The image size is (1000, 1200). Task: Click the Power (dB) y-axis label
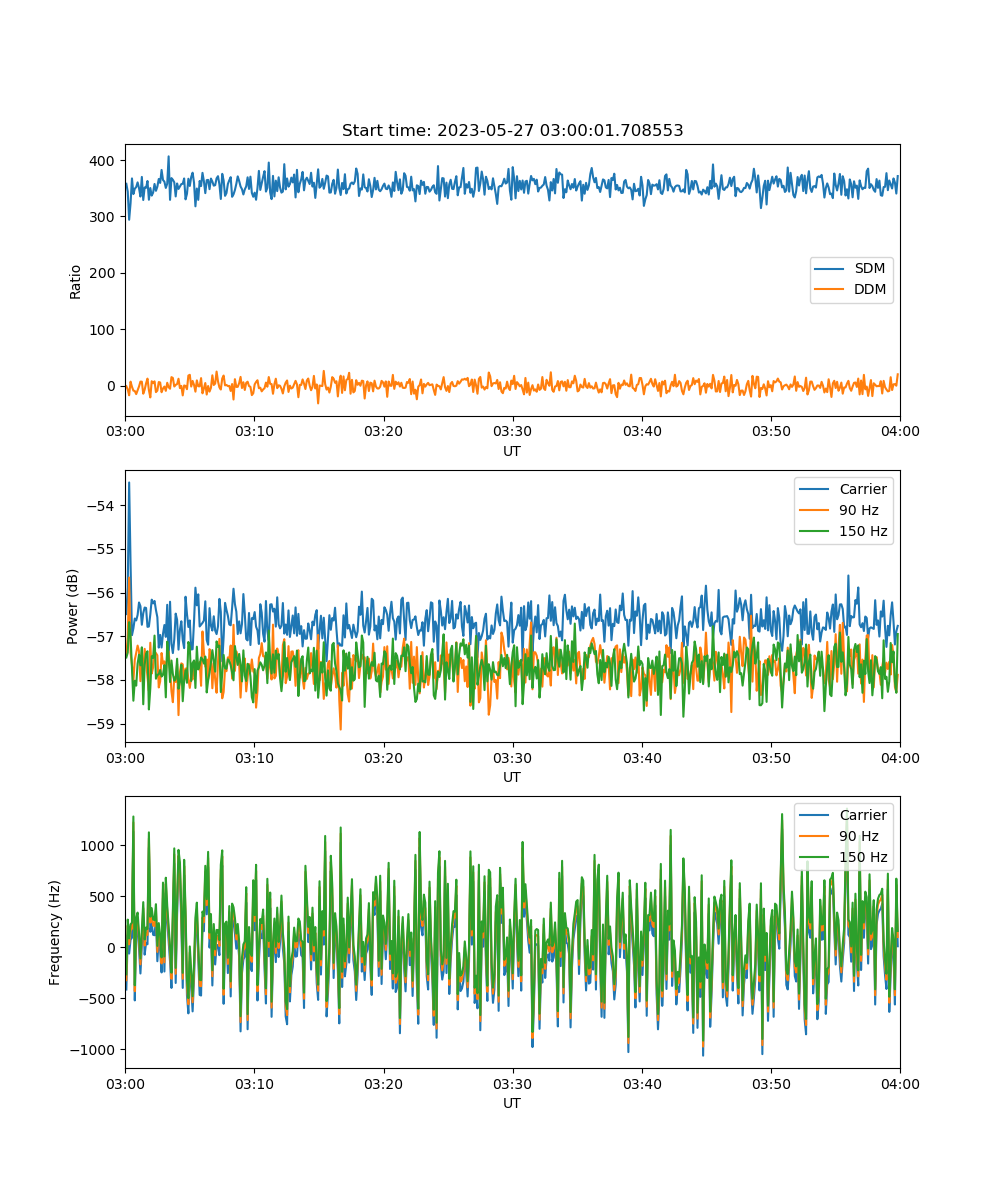pos(73,607)
